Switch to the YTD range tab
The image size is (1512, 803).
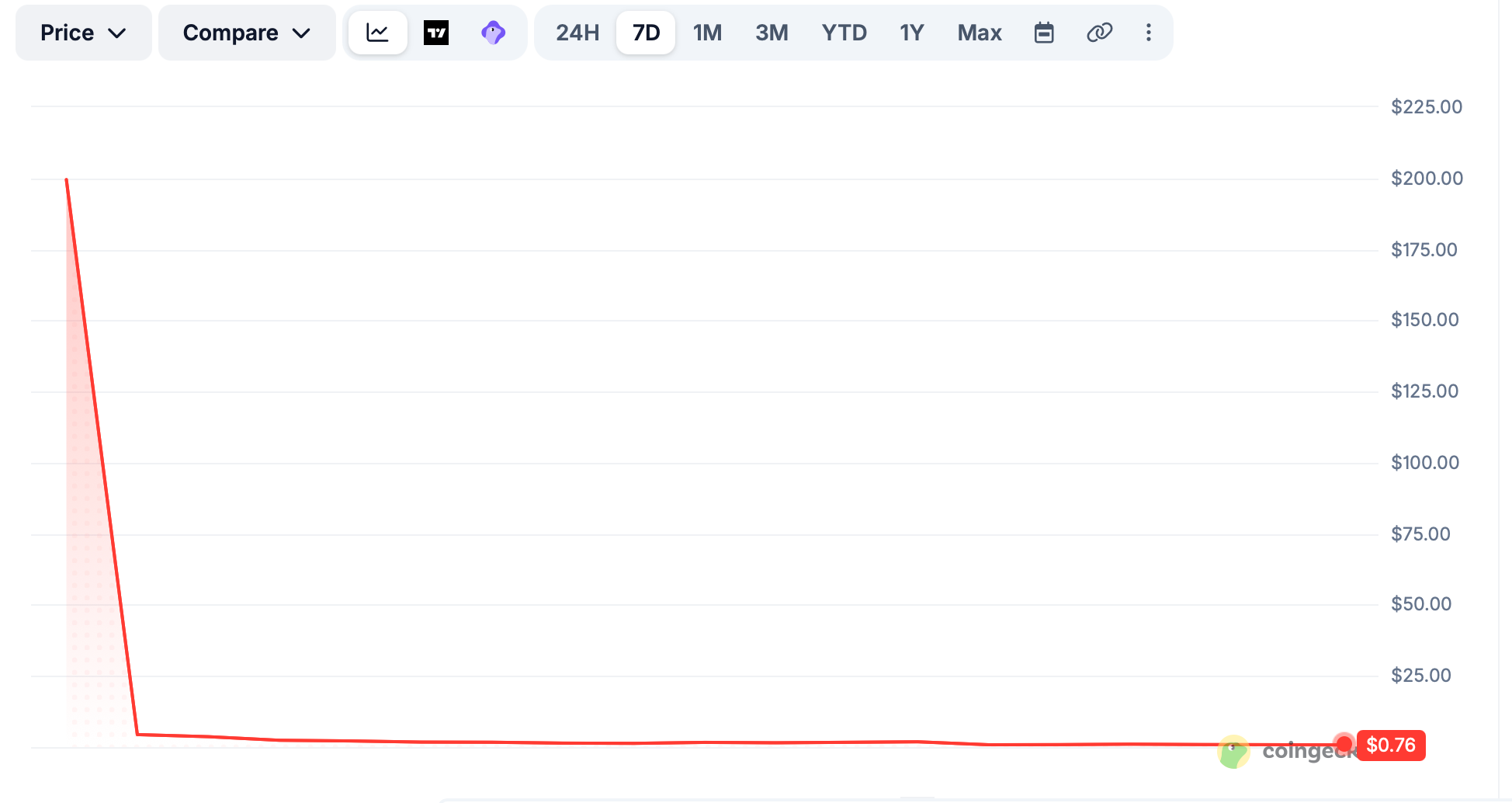click(844, 33)
